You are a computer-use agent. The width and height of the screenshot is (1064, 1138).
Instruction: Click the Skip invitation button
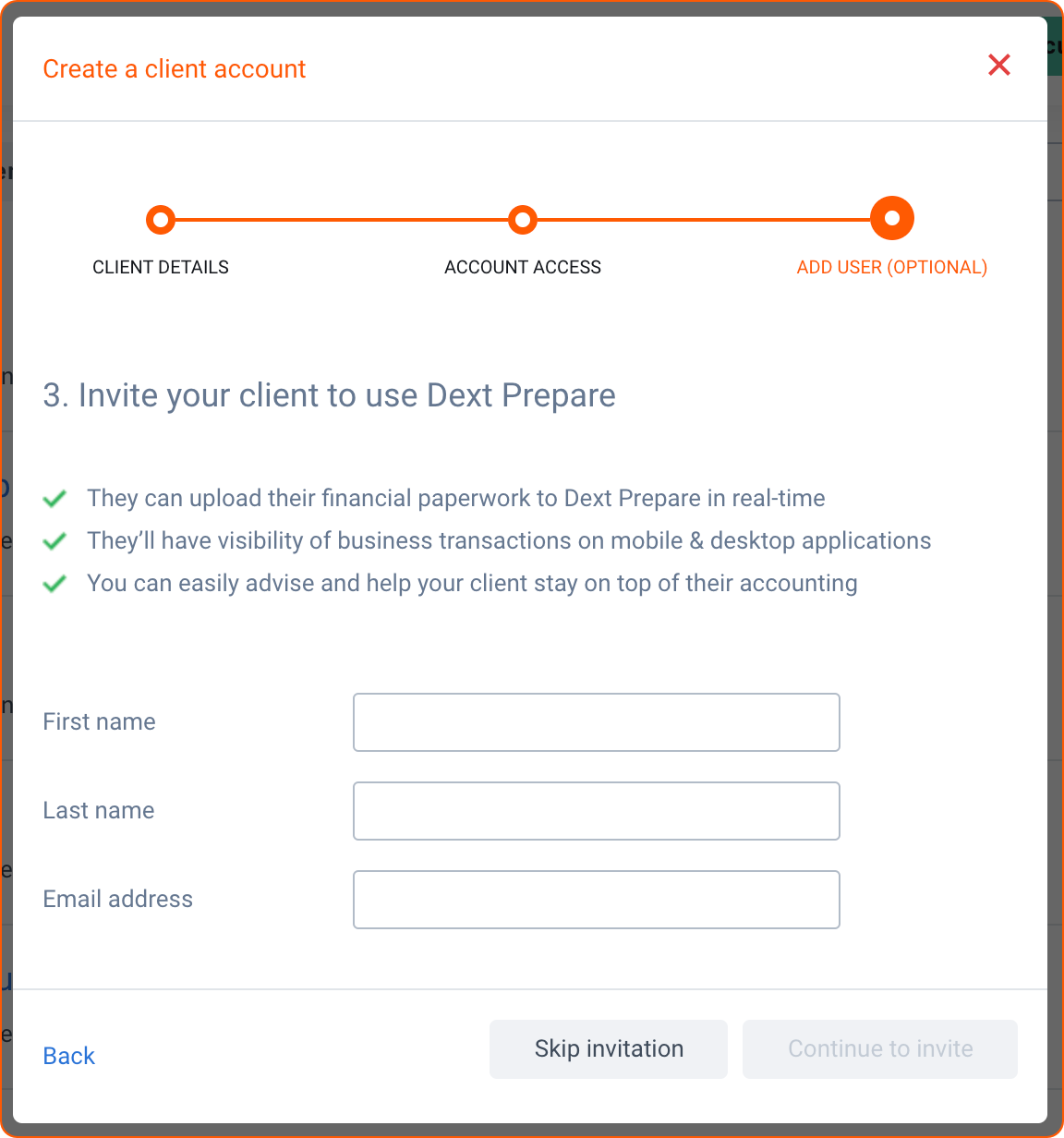609,1049
